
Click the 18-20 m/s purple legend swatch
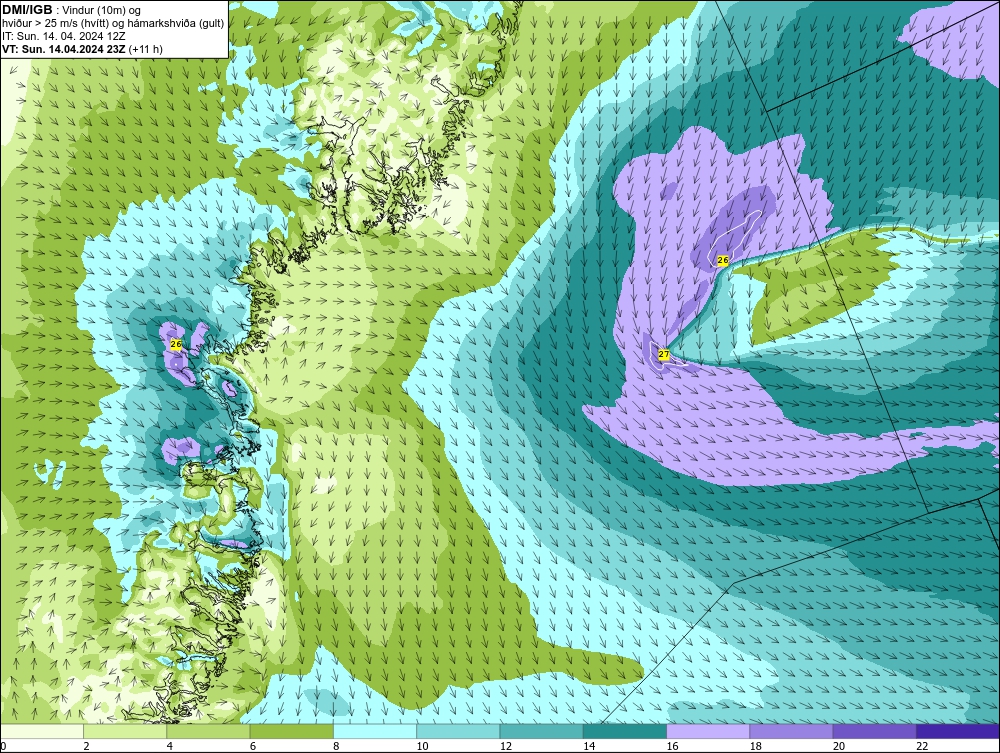(791, 731)
